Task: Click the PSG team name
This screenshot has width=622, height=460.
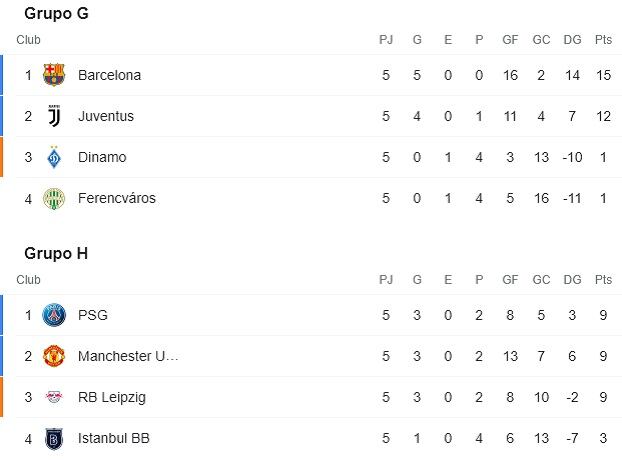Action: point(93,315)
